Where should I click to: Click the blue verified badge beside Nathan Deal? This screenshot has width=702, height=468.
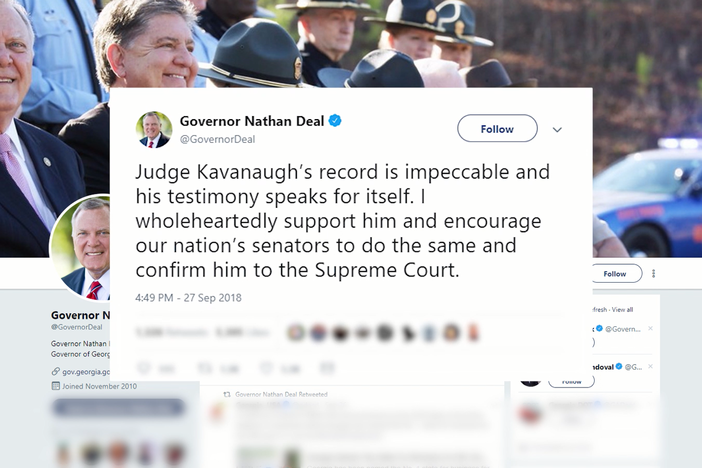(x=335, y=120)
